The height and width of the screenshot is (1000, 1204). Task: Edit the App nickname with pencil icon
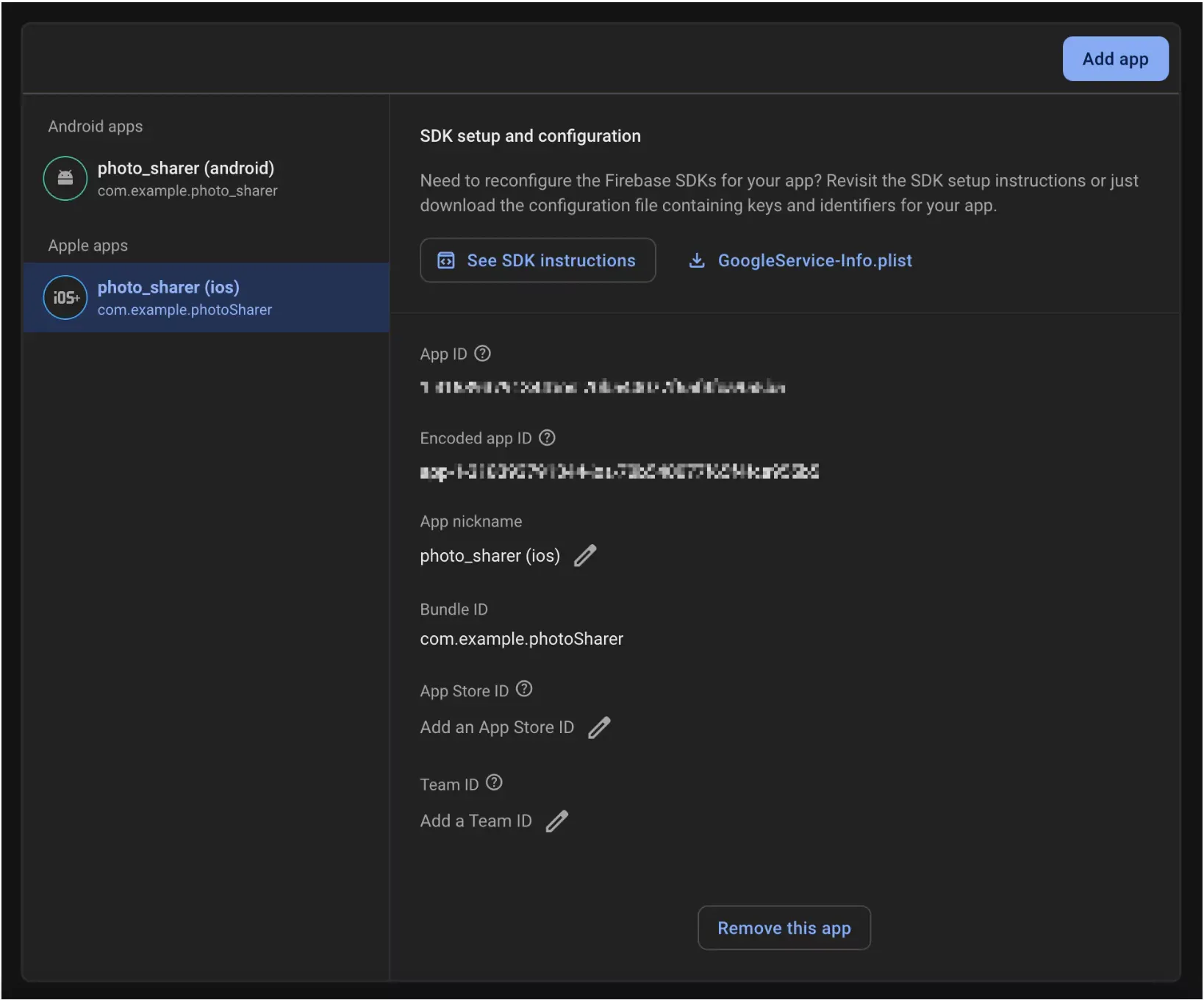[585, 556]
